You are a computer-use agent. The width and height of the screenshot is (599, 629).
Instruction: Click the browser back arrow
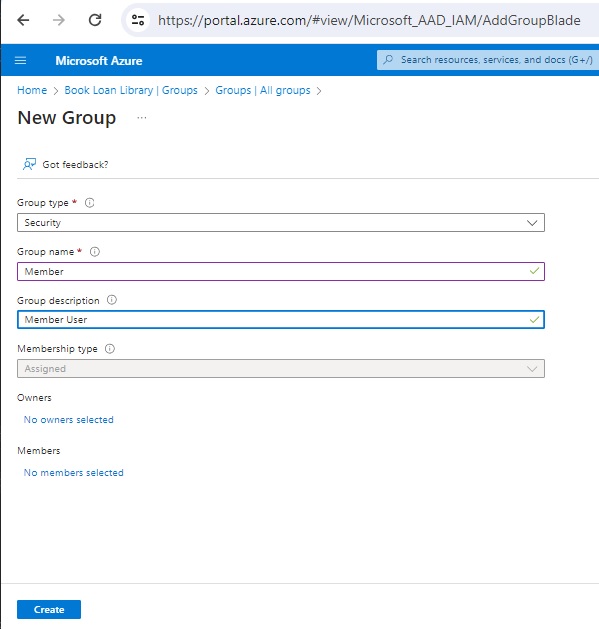point(23,20)
